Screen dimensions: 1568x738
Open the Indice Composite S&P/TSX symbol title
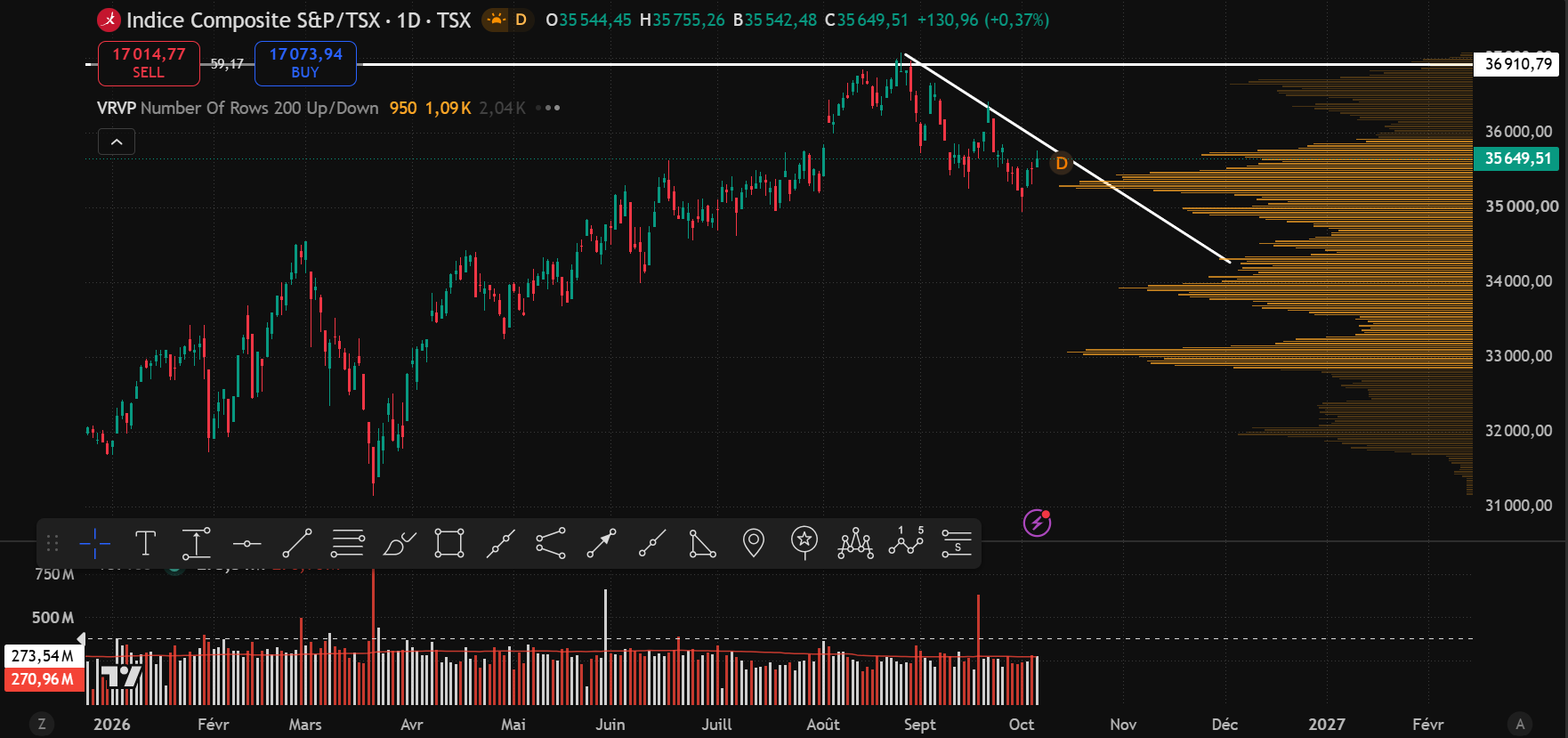pyautogui.click(x=298, y=20)
